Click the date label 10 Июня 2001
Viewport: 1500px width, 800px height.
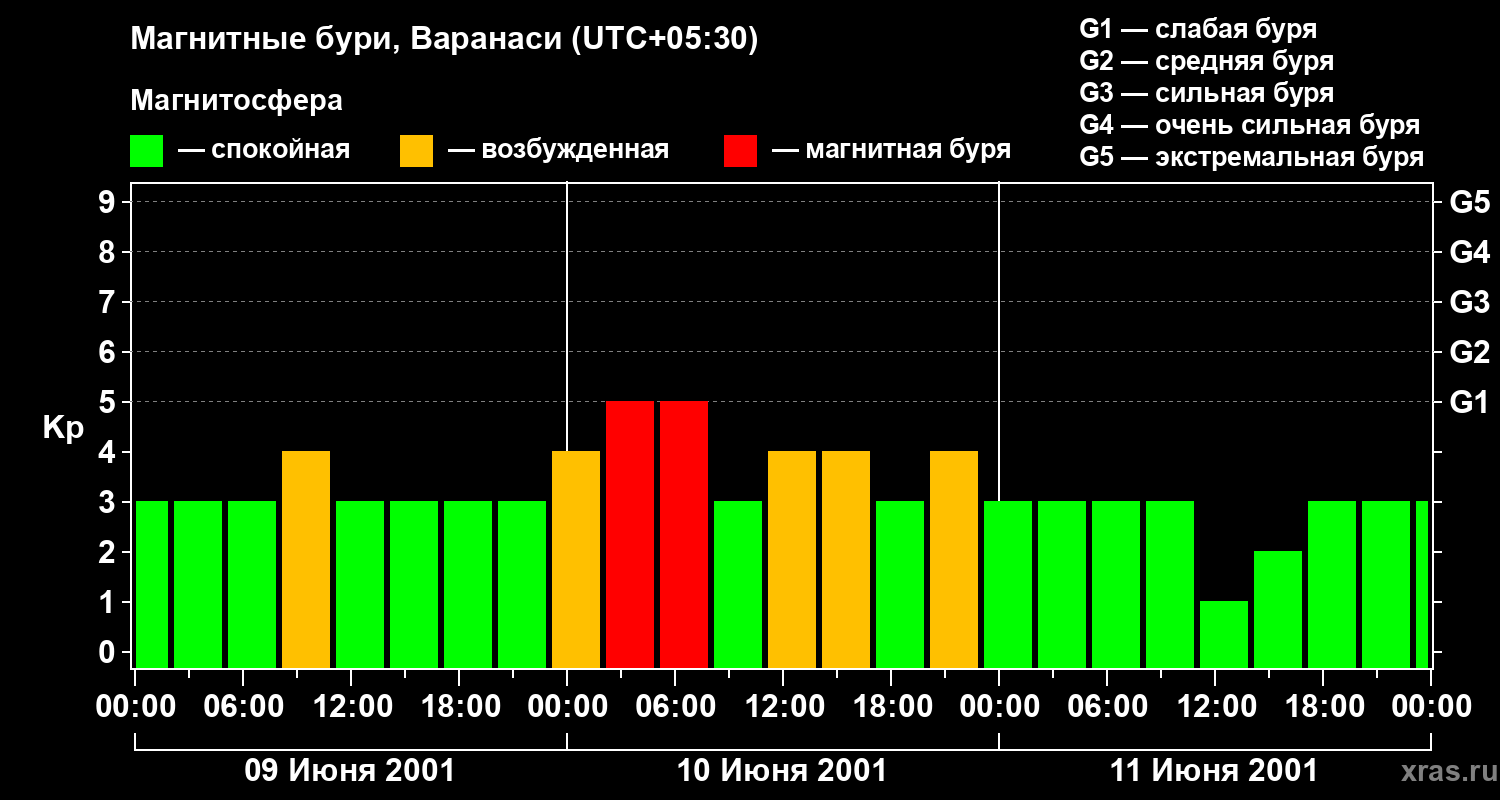(782, 771)
